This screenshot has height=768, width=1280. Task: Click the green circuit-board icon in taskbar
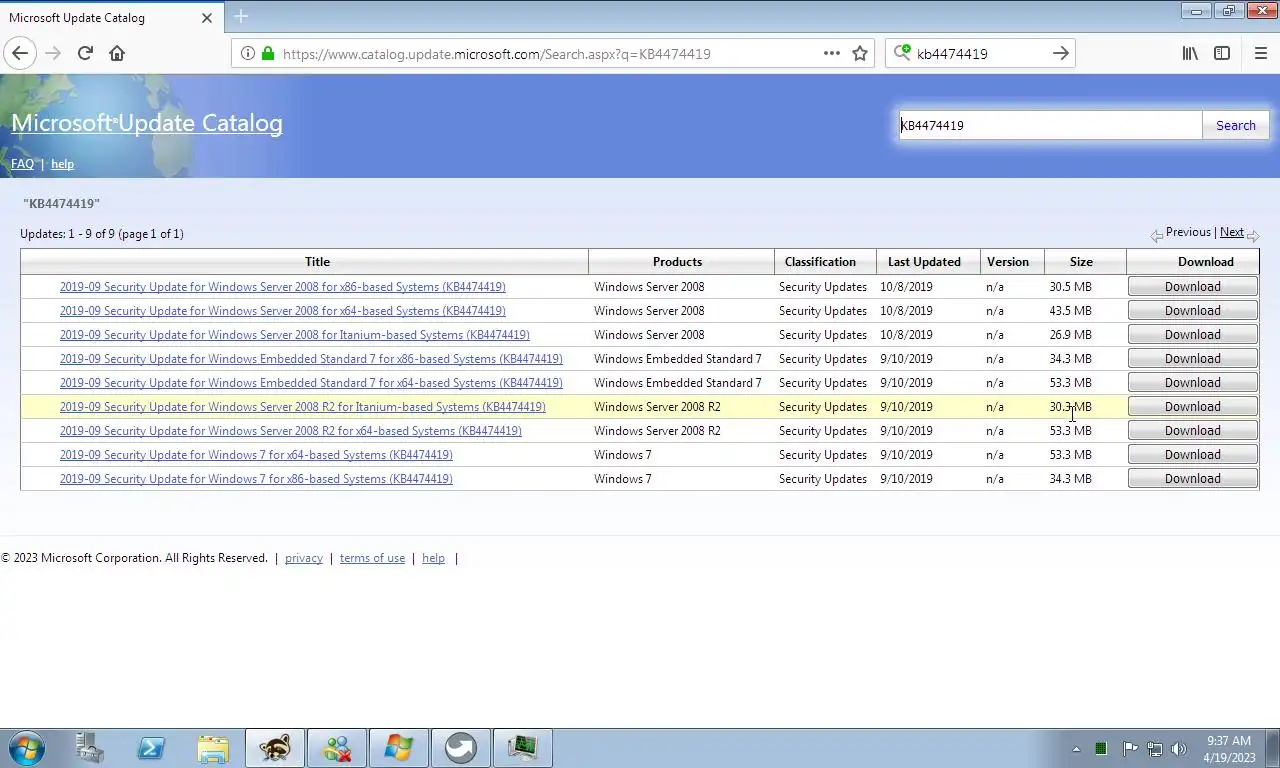(522, 748)
